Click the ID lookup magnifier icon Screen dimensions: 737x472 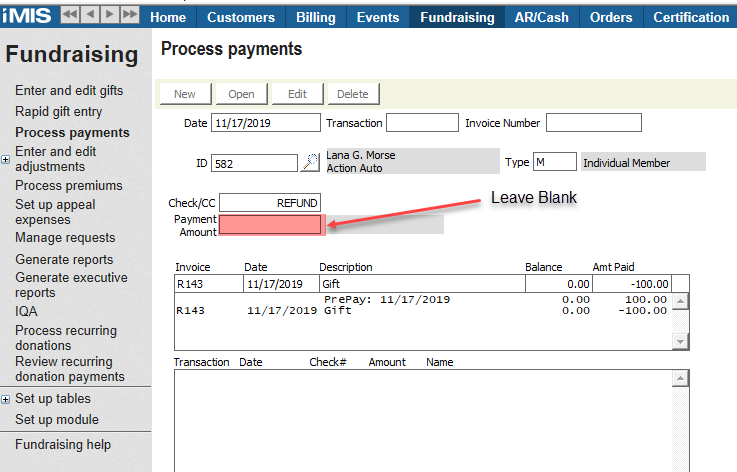point(309,162)
